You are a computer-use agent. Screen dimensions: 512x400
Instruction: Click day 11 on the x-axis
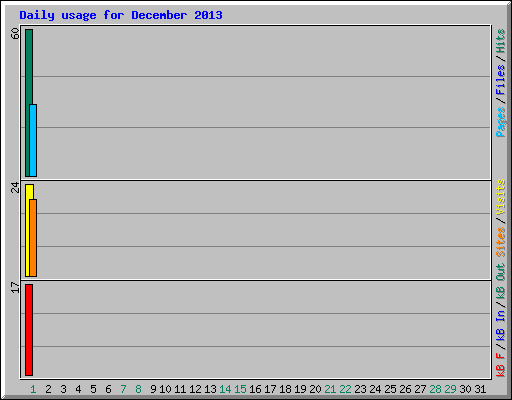[180, 389]
